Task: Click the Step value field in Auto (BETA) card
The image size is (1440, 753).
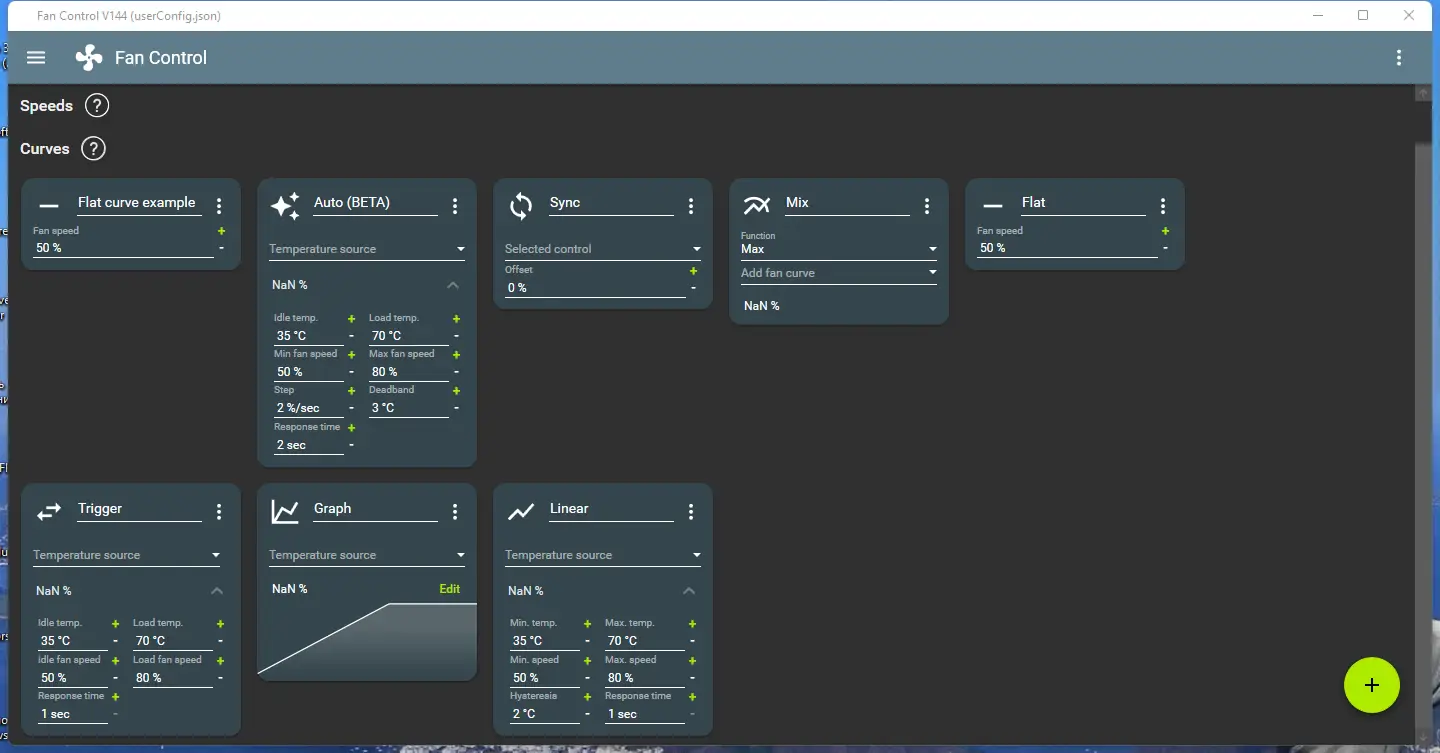Action: tap(308, 408)
